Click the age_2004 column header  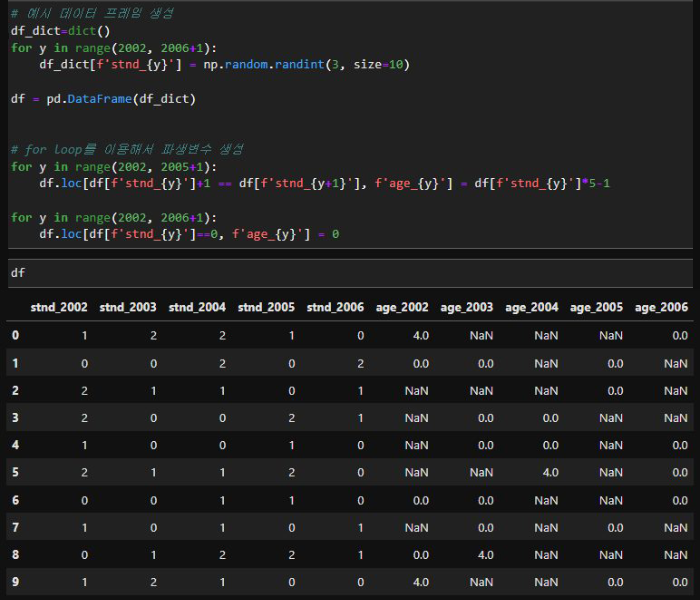532,308
